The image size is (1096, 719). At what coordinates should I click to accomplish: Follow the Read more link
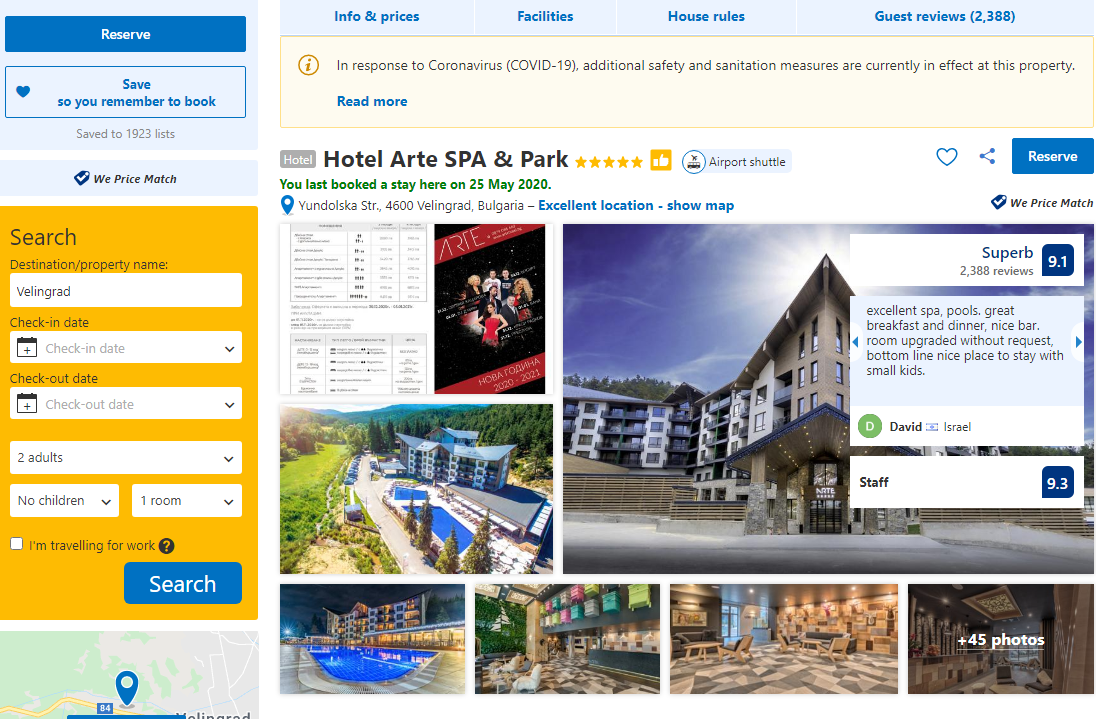pos(372,101)
